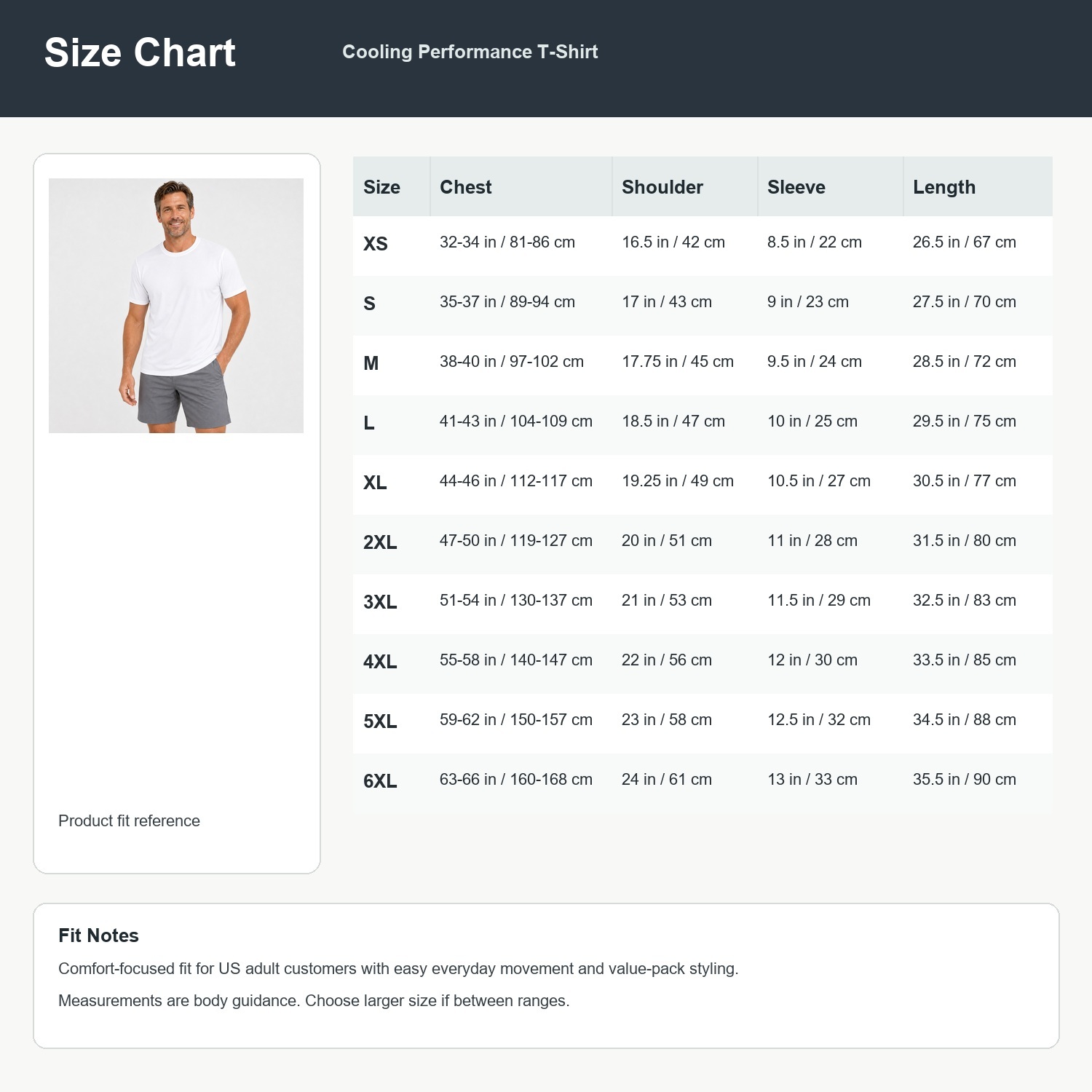Click chest value '44-46 in / 112-117 cm'

516,481
